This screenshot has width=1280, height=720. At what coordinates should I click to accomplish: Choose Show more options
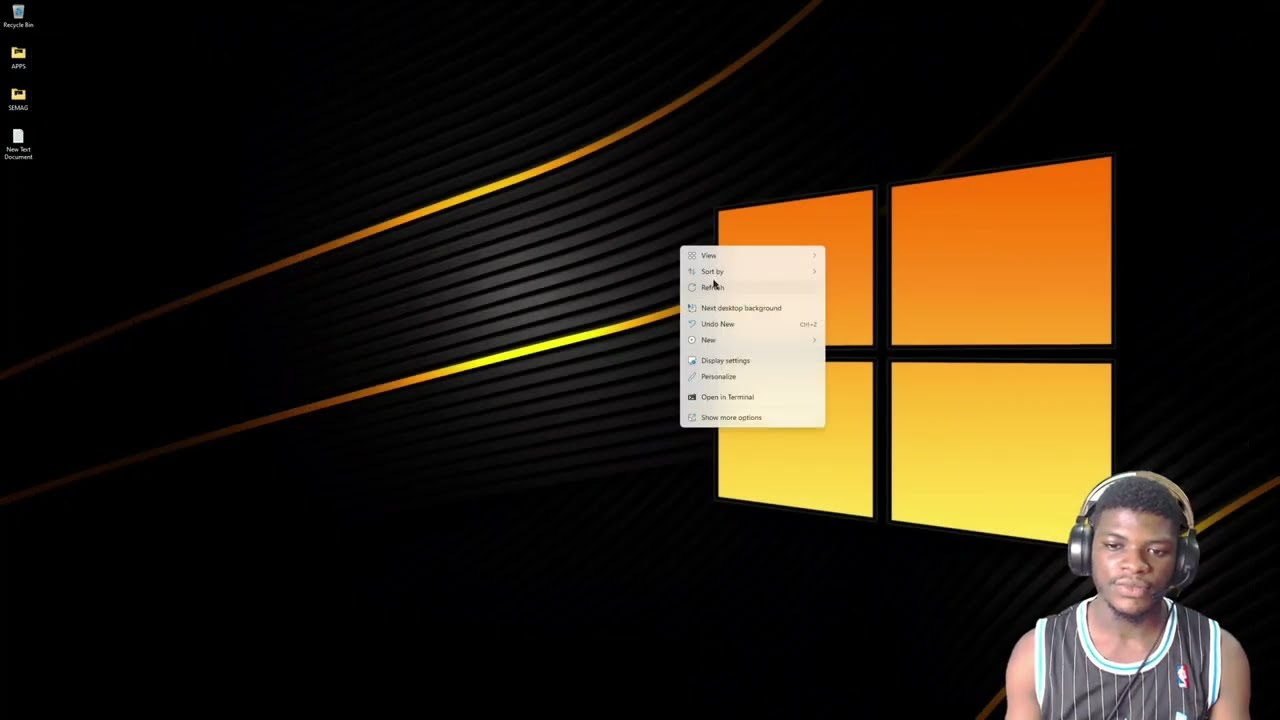[x=752, y=417]
